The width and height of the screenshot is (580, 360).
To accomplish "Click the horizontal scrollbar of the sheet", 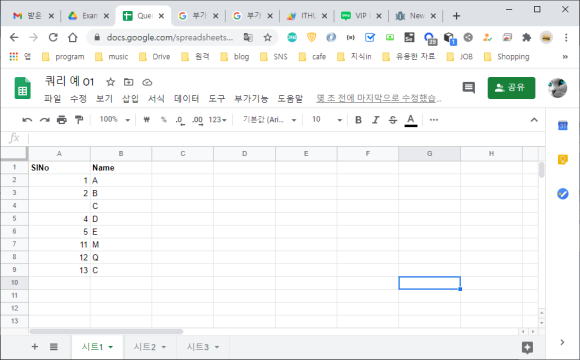I will pyautogui.click(x=107, y=331).
